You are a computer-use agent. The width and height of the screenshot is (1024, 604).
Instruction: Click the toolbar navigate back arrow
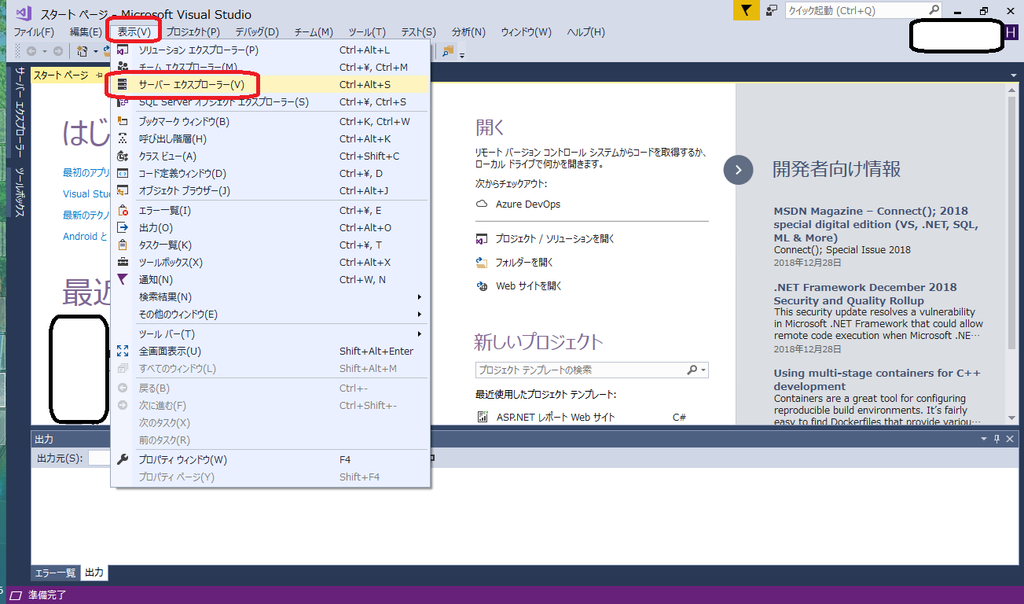(x=31, y=51)
